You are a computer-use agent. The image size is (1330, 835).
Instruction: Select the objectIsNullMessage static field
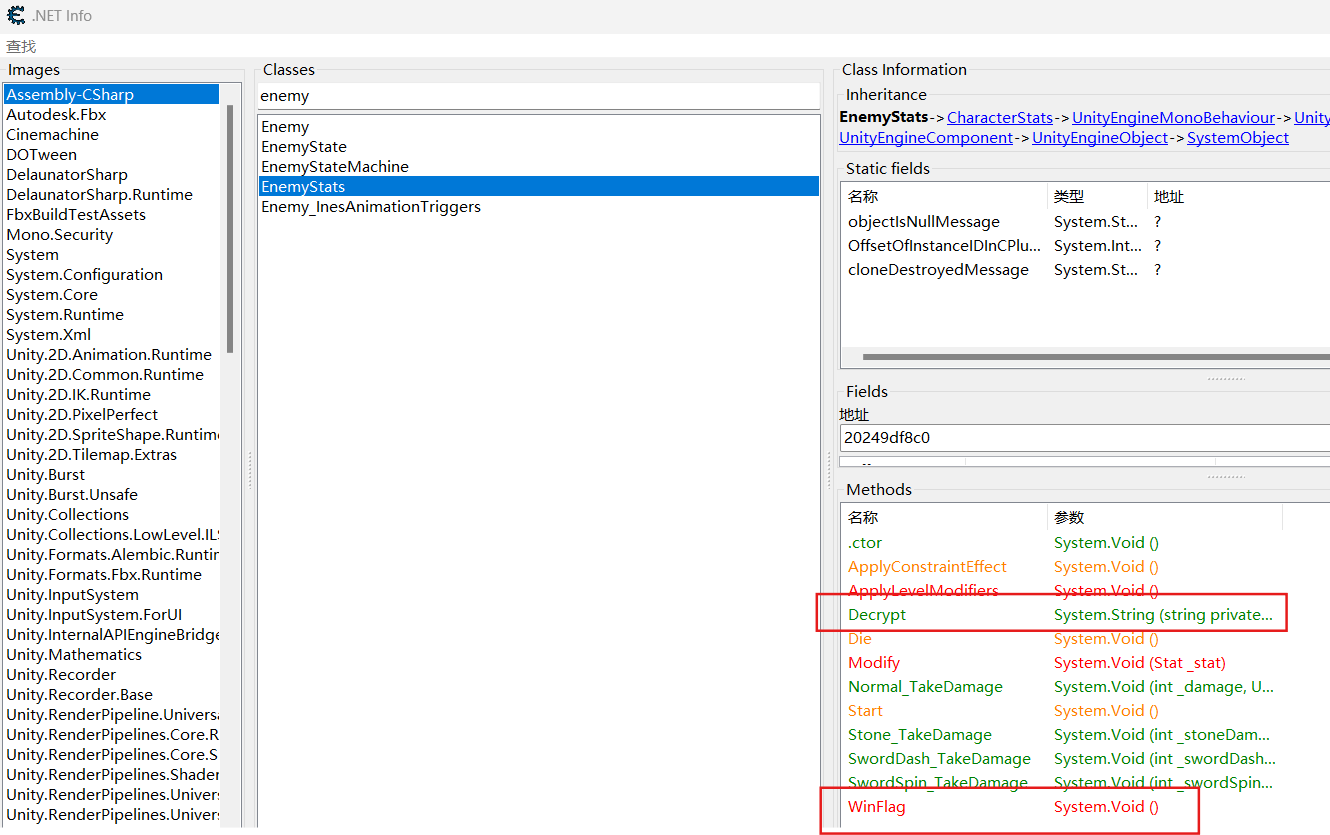pyautogui.click(x=923, y=222)
